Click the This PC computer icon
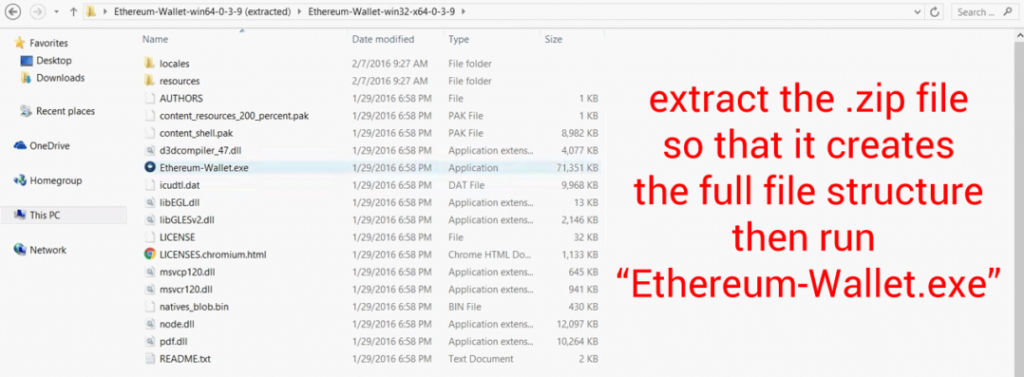This screenshot has width=1024, height=377. click(x=20, y=215)
